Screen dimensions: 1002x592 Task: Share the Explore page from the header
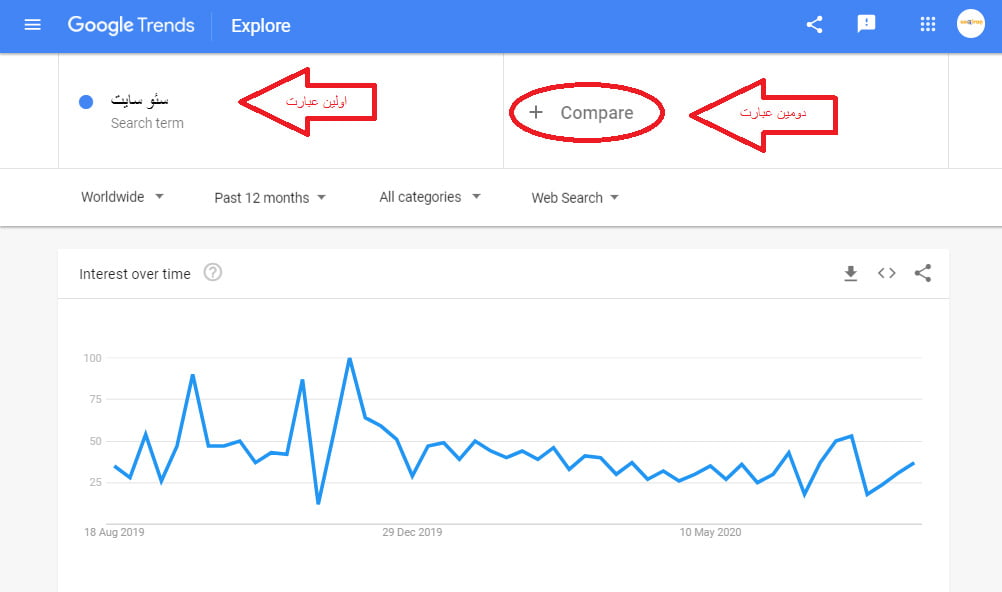click(x=814, y=25)
